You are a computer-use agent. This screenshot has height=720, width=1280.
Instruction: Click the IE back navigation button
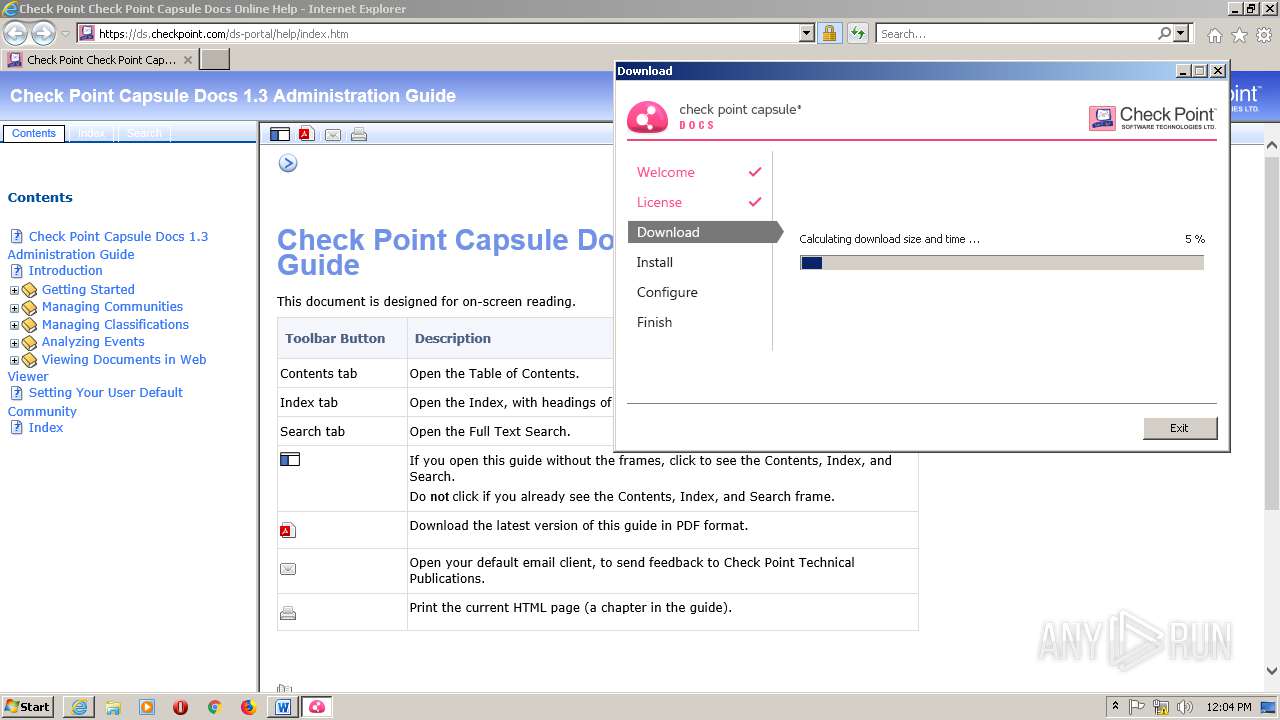pos(16,33)
